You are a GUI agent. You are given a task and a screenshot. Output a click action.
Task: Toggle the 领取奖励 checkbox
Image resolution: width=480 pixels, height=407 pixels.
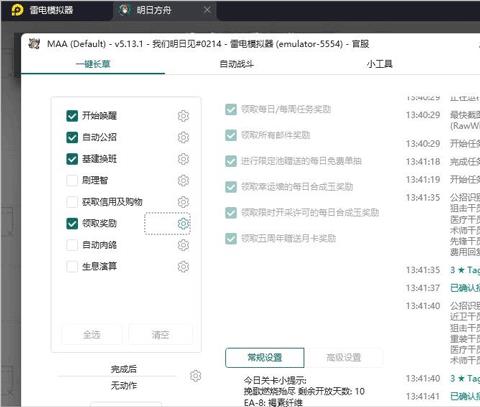(x=72, y=223)
